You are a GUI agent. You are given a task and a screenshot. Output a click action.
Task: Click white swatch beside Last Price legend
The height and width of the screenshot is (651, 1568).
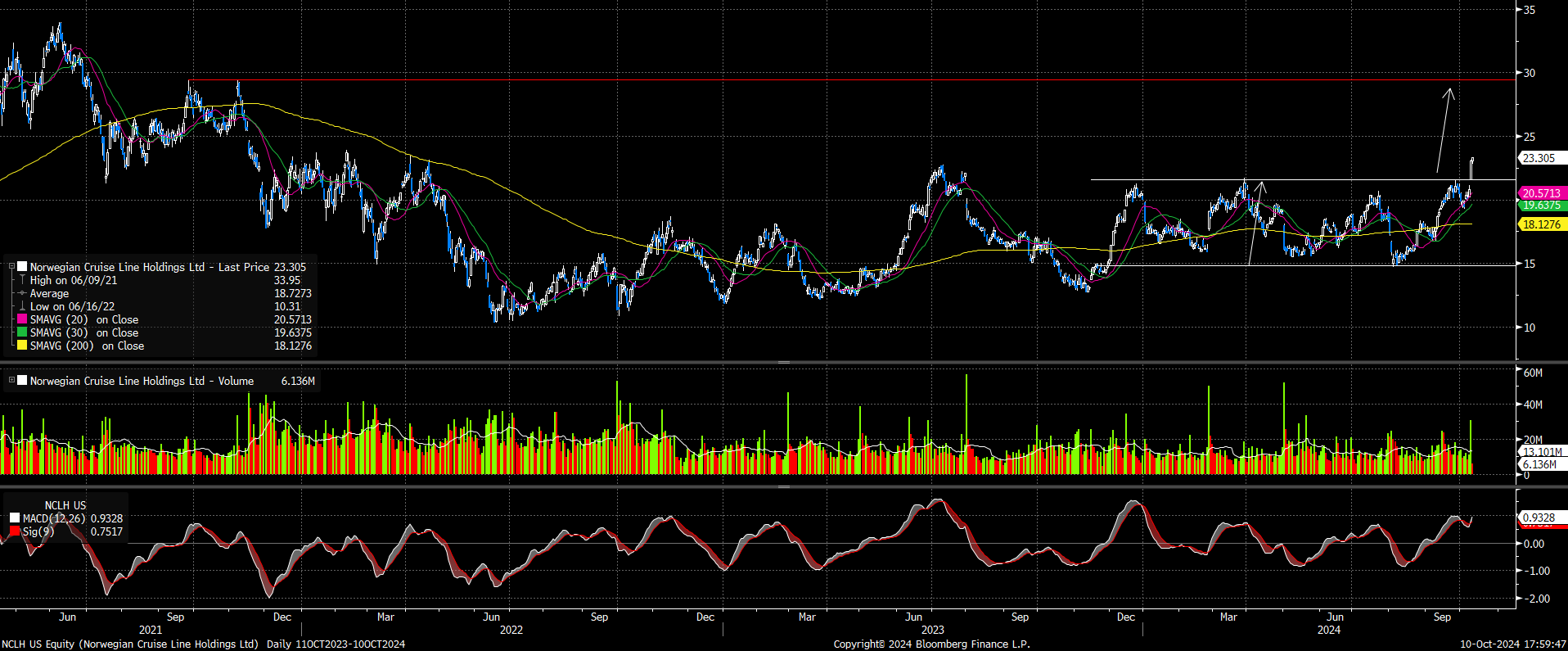23,267
